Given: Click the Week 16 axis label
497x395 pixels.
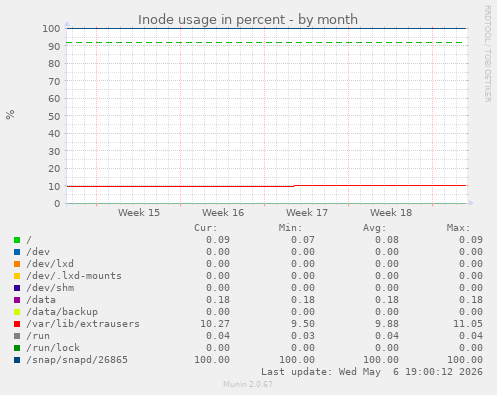Looking at the screenshot, I should 223,213.
